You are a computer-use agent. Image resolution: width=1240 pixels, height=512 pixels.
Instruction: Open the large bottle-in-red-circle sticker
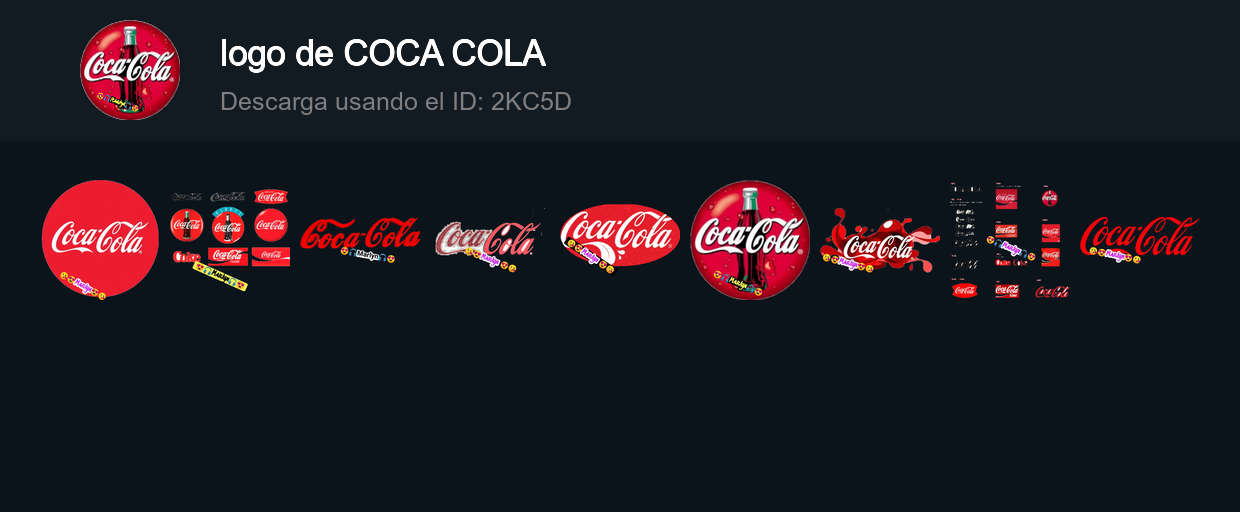point(750,240)
